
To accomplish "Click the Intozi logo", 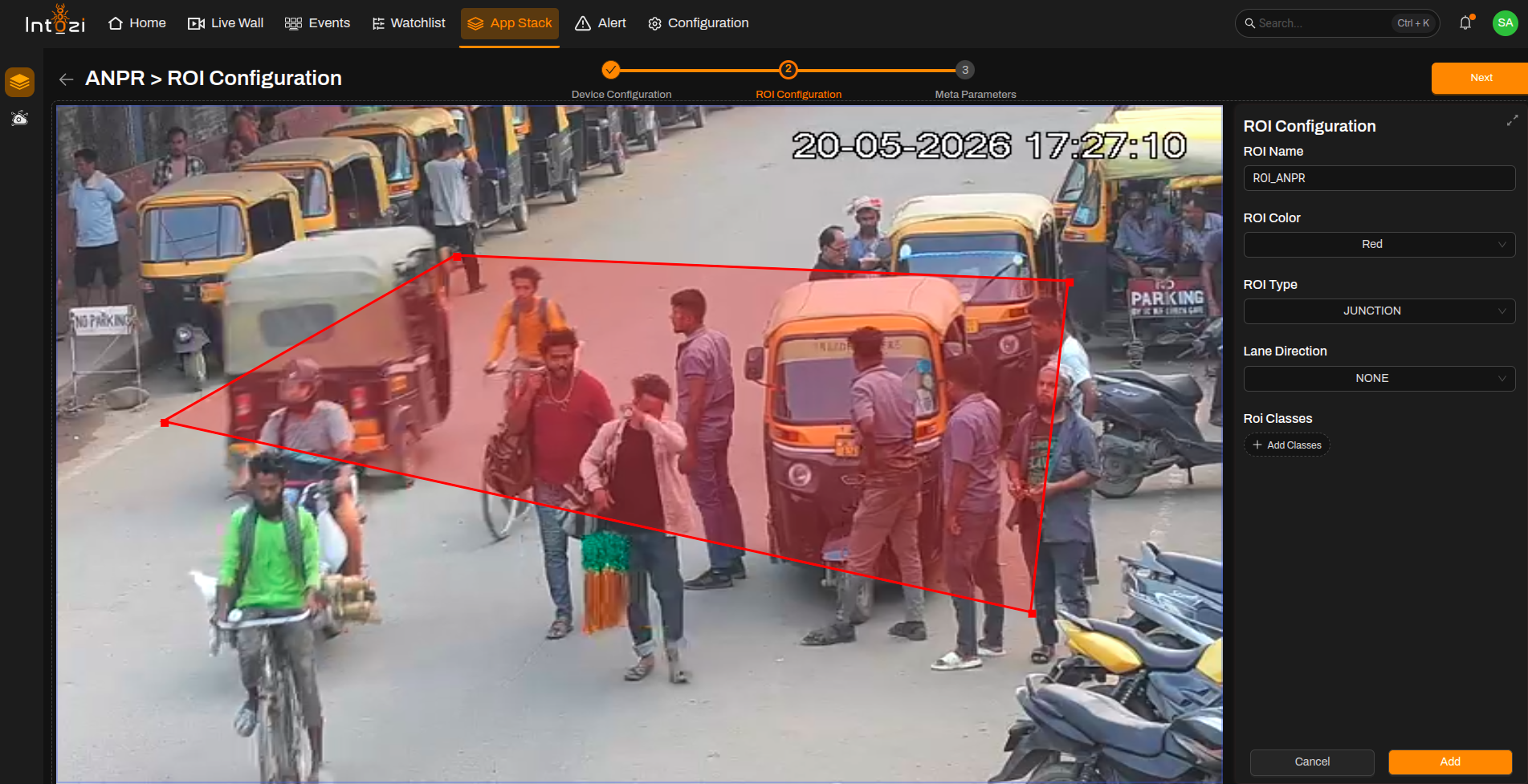I will [55, 21].
